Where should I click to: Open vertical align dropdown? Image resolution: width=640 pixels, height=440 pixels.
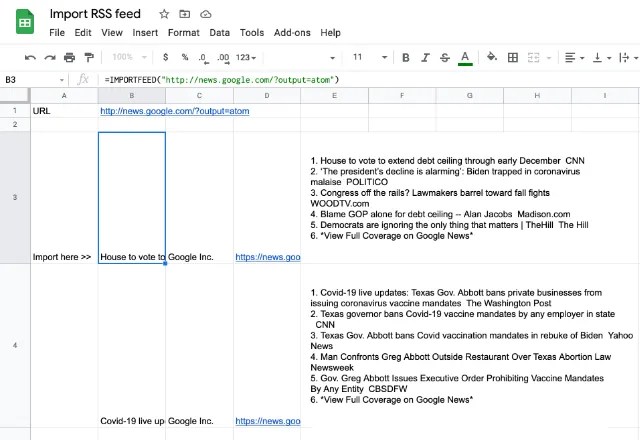coord(602,58)
